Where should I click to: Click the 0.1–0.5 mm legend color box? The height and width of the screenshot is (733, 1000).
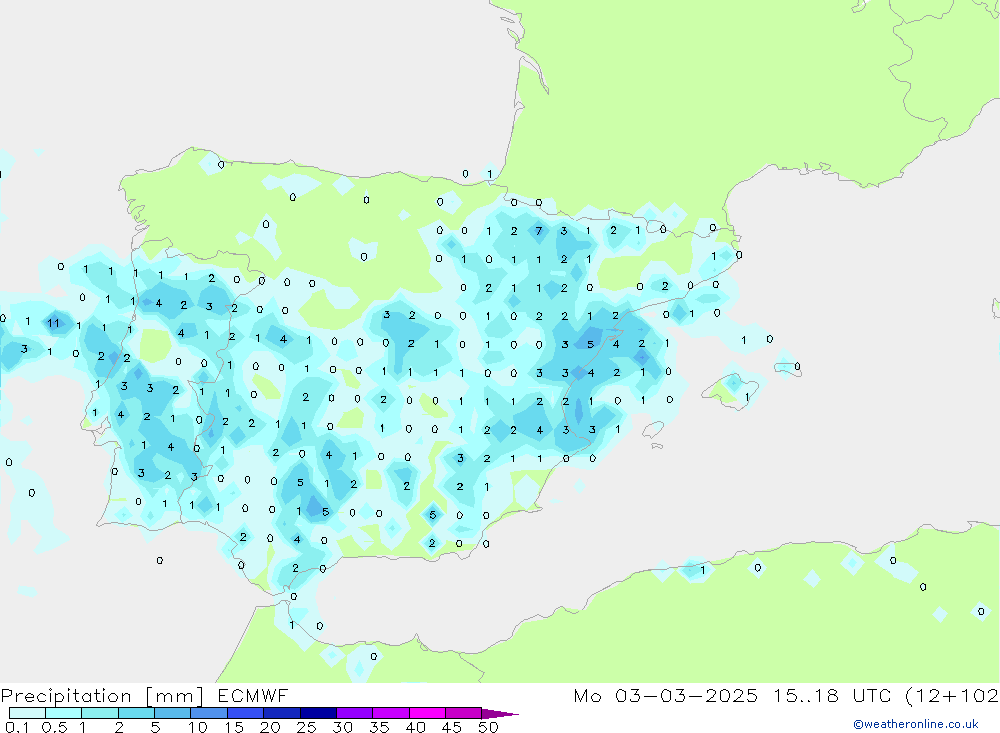click(27, 713)
